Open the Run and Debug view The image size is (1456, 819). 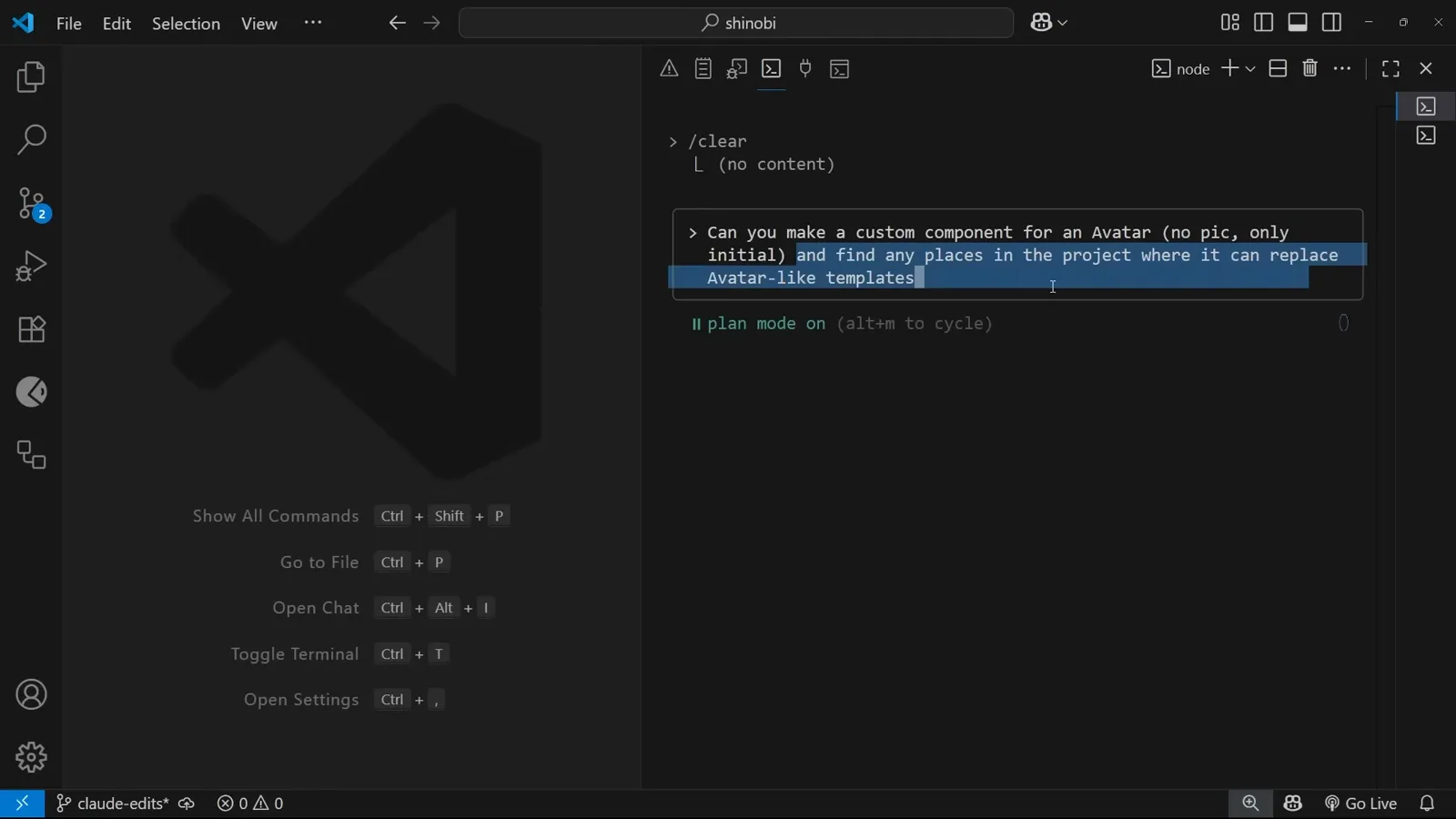coord(31,267)
